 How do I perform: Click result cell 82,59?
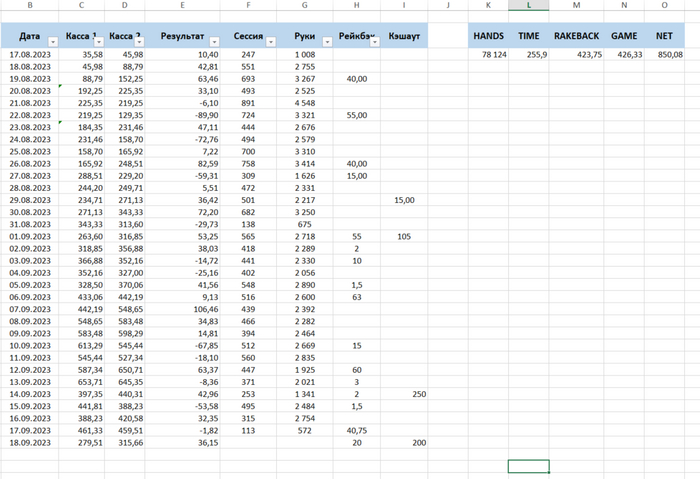point(182,164)
